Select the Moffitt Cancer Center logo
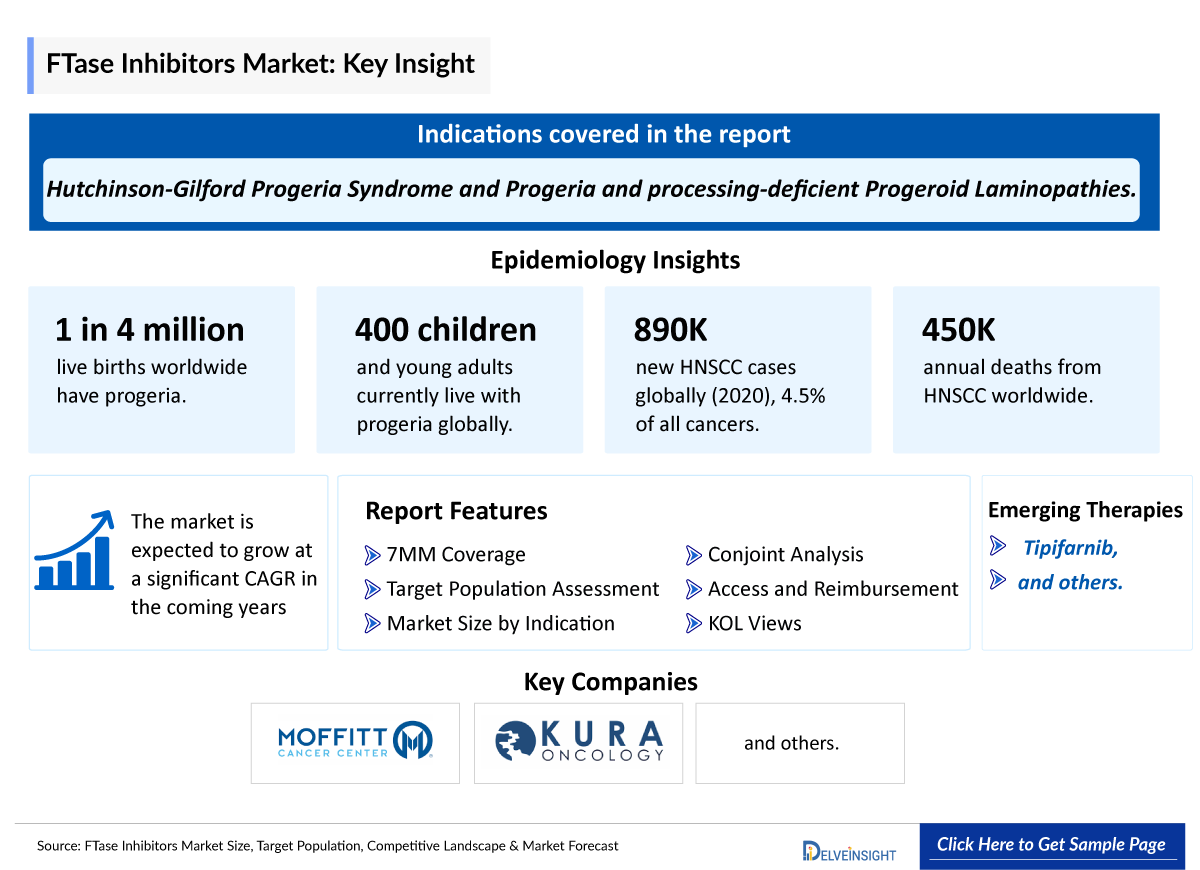 (355, 742)
